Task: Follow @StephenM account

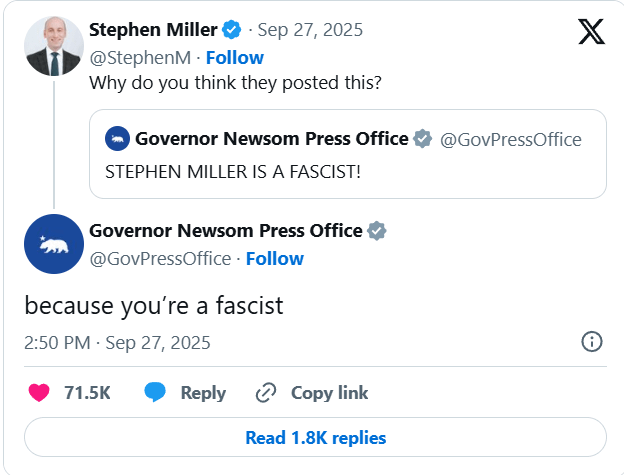Action: click(x=234, y=57)
